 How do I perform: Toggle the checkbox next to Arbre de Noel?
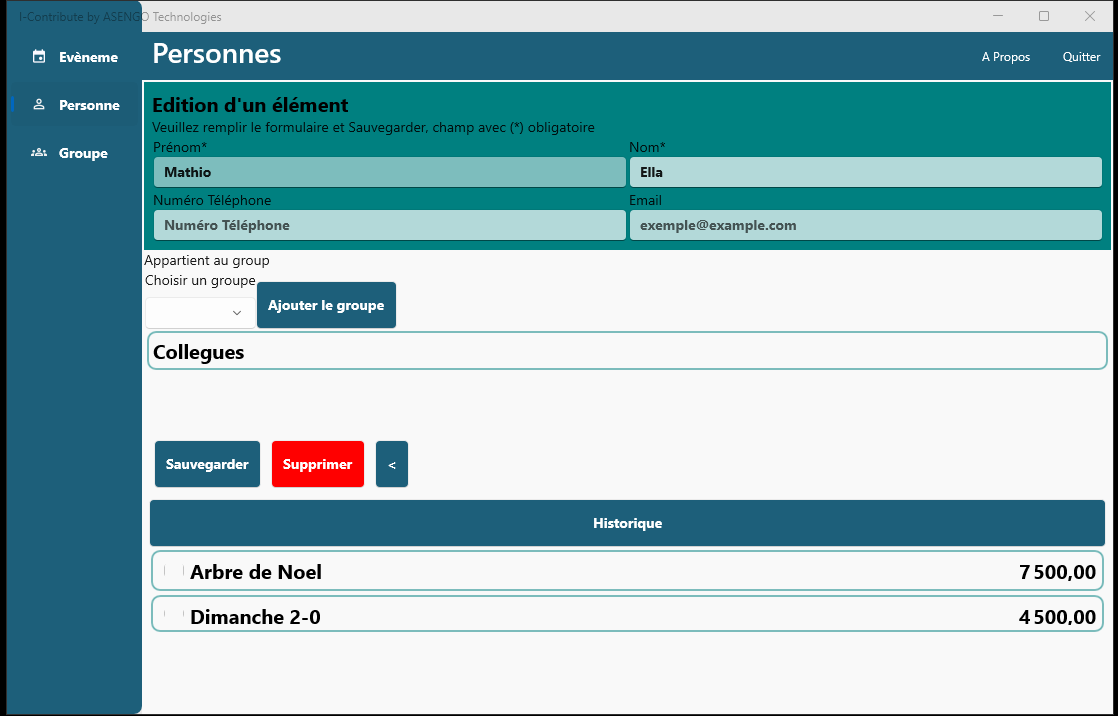[172, 571]
